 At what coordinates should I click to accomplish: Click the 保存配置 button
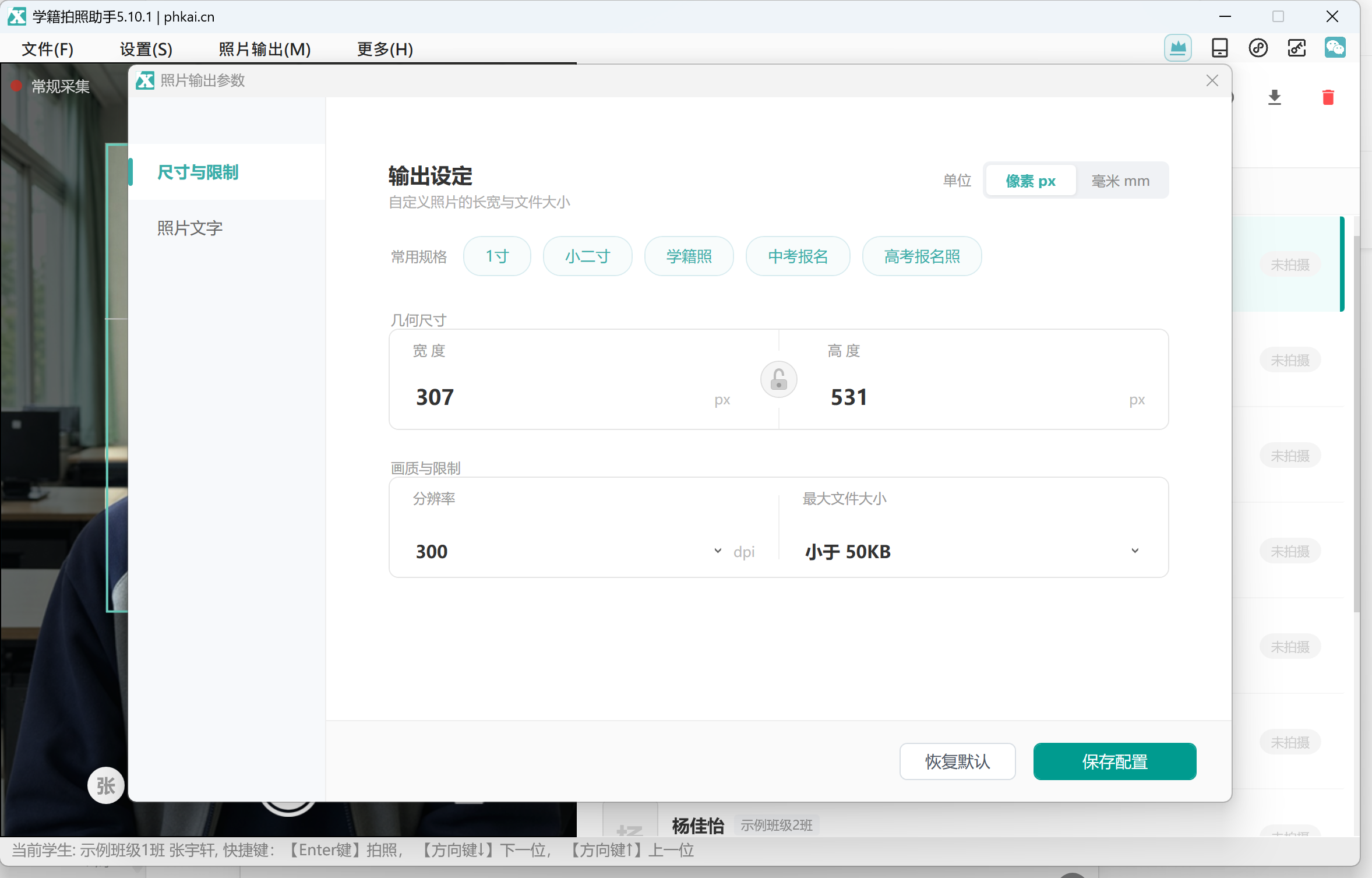[x=1114, y=761]
